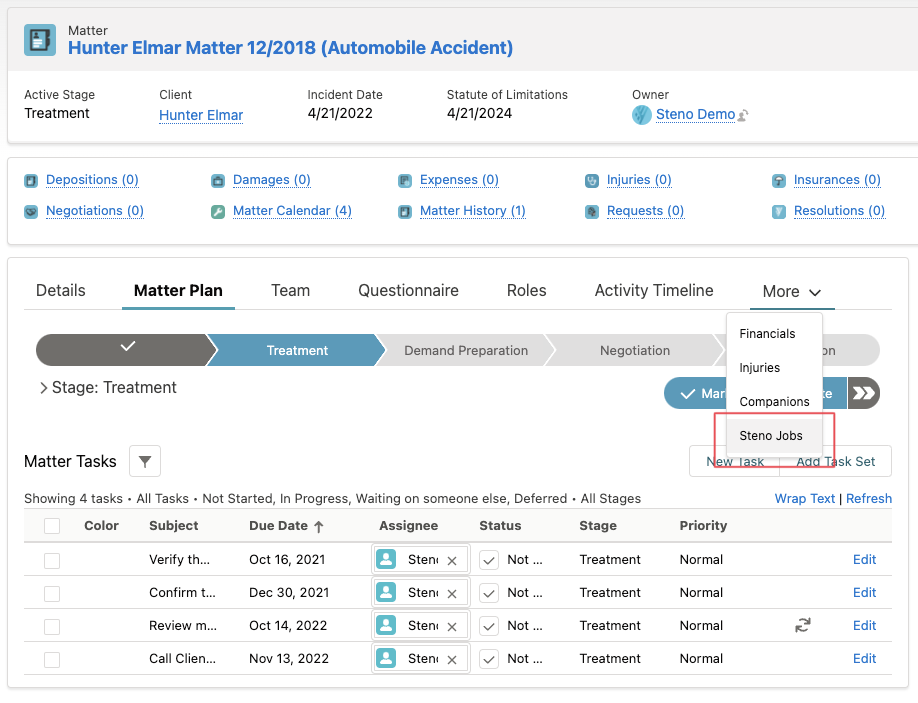Click the Add Task Set button
This screenshot has width=918, height=703.
(835, 461)
